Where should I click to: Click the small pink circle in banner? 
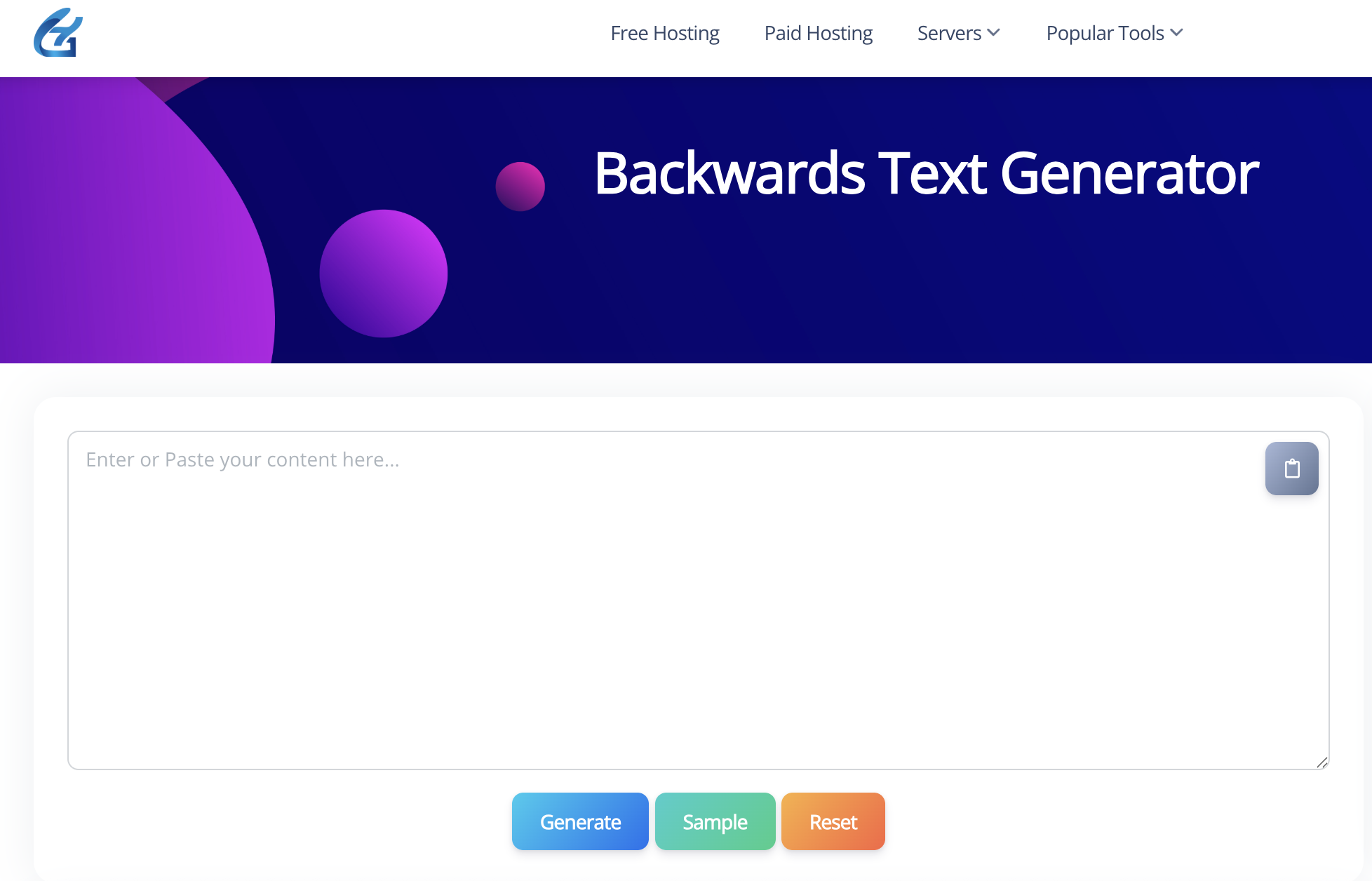tap(520, 187)
